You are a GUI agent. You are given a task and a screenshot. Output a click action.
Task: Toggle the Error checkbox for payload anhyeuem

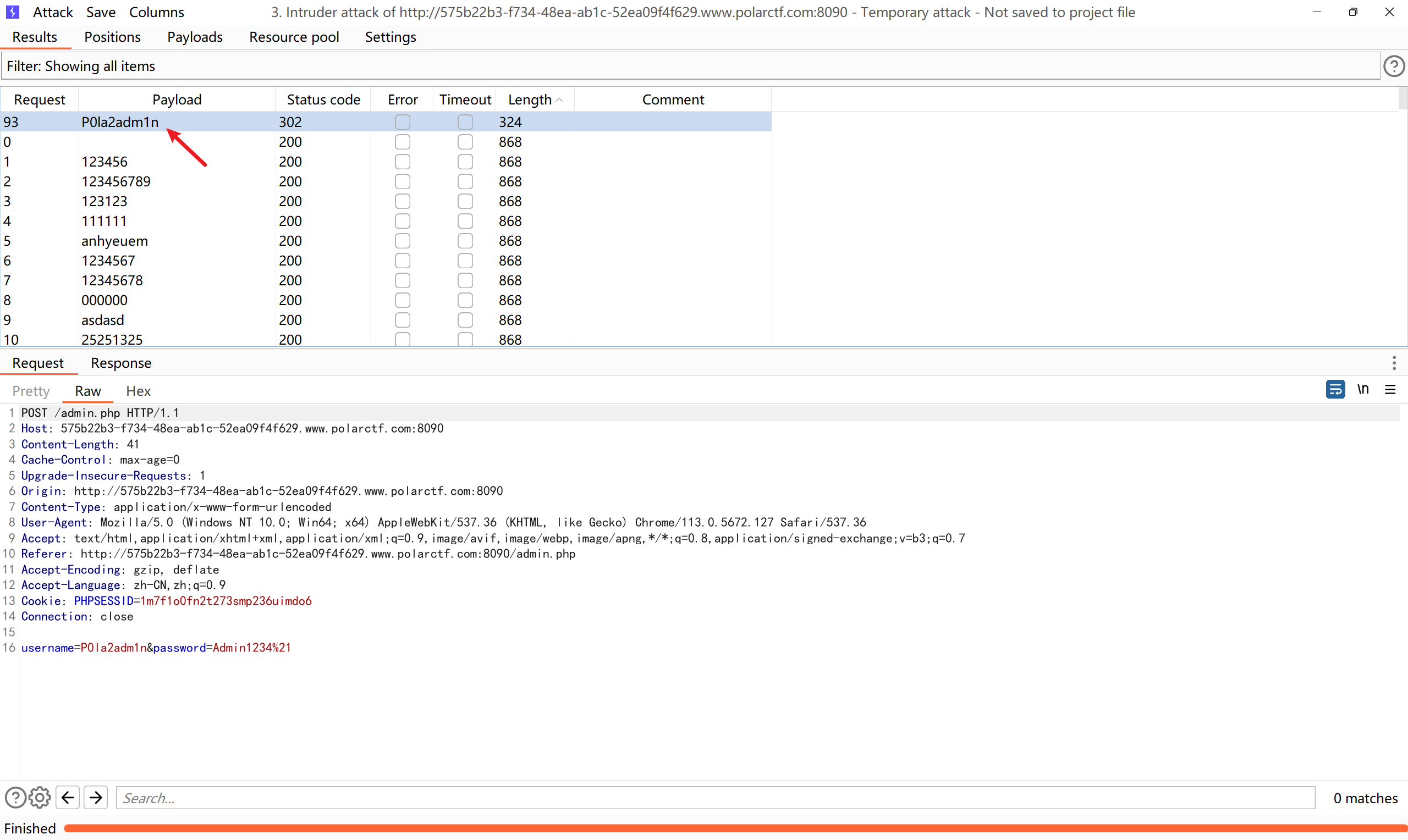pos(403,241)
